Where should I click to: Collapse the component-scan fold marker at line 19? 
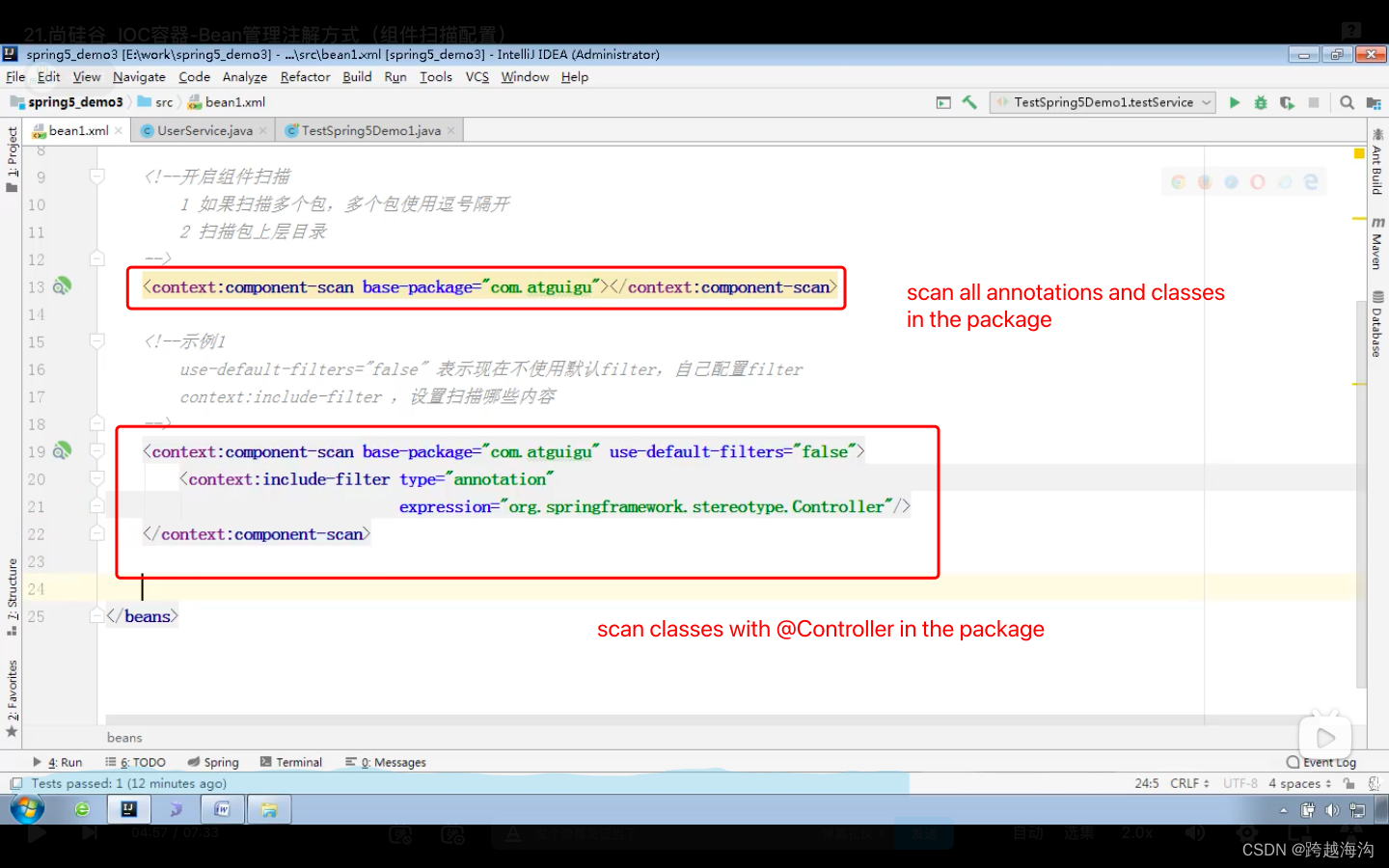point(96,450)
